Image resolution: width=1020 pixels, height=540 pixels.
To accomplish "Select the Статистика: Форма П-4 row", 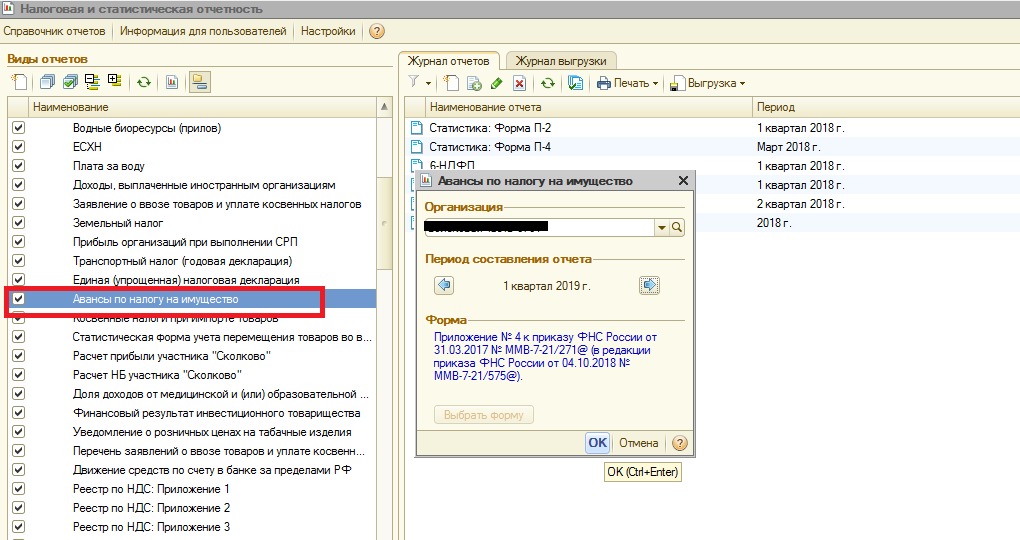I will [x=490, y=147].
